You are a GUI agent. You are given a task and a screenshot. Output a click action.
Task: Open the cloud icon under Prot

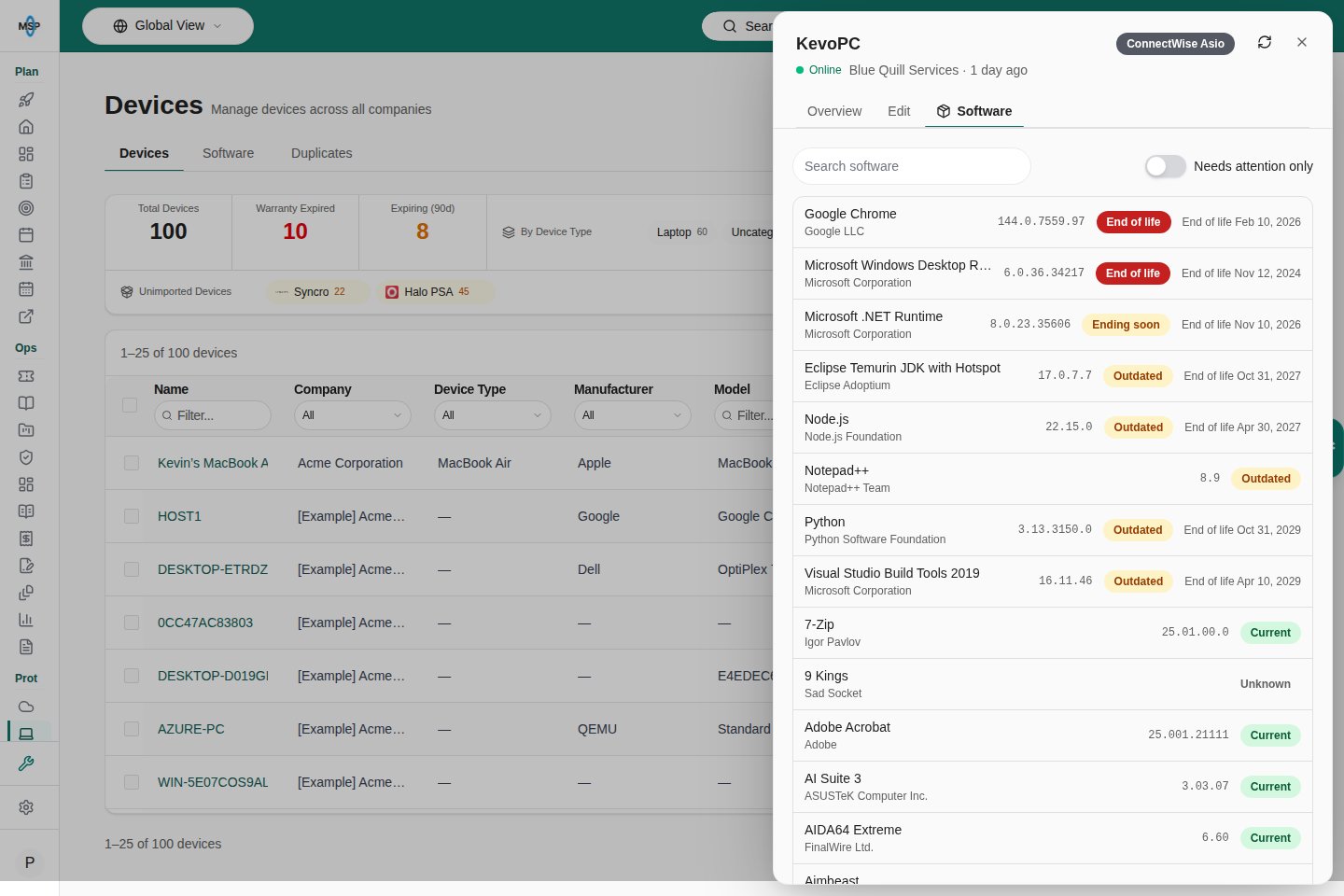[x=26, y=707]
